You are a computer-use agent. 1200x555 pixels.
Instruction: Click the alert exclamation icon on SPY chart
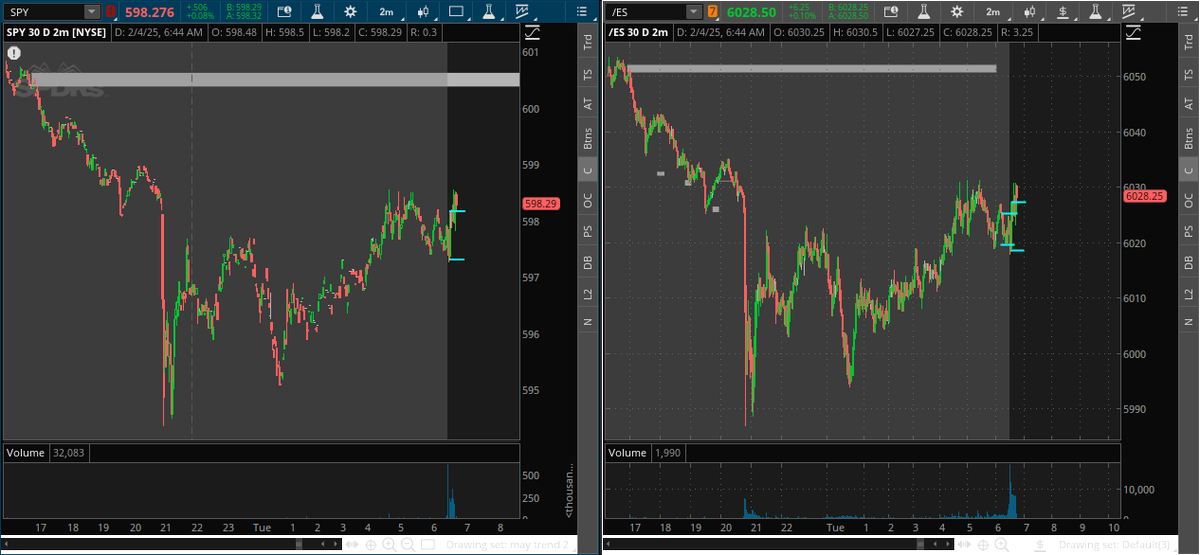tap(13, 51)
